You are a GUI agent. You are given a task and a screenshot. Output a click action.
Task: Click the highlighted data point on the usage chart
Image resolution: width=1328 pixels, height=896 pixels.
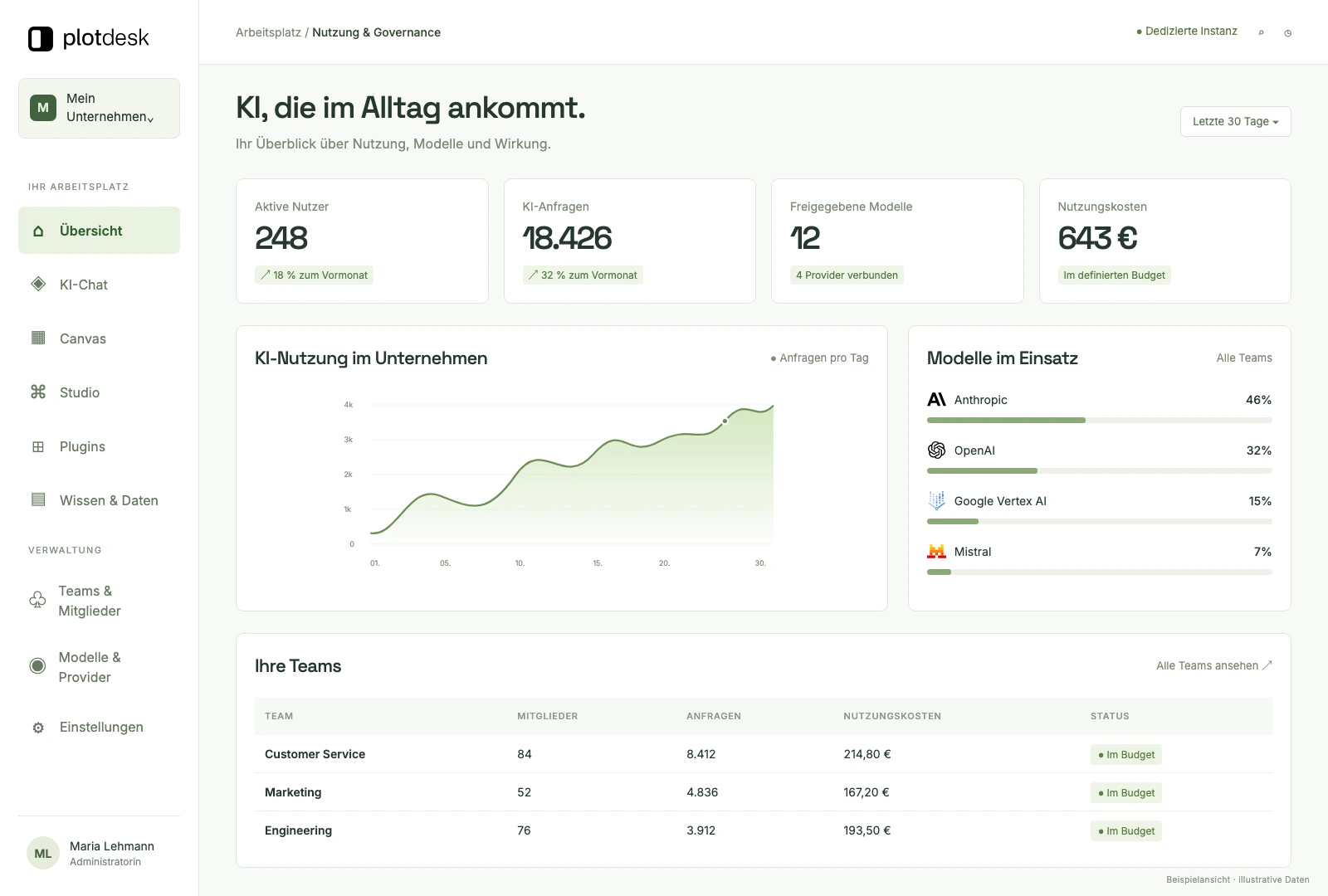point(725,421)
